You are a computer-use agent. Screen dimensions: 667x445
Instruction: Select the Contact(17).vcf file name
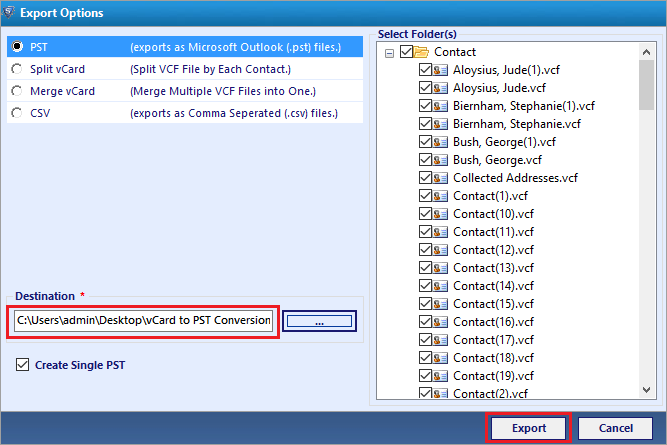pyautogui.click(x=493, y=340)
